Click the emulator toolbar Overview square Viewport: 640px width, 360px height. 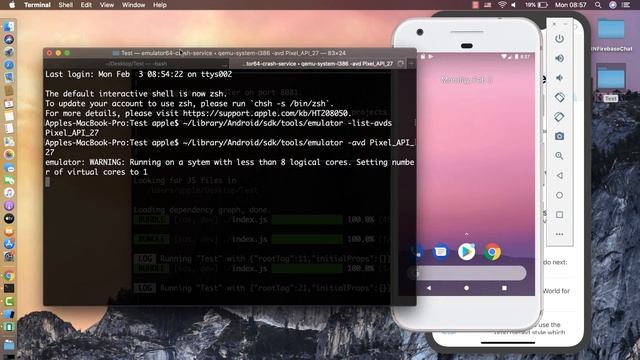coord(559,215)
